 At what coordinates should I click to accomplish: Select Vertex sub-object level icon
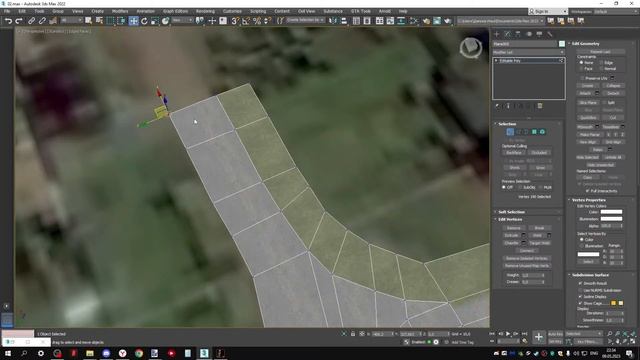(x=510, y=132)
